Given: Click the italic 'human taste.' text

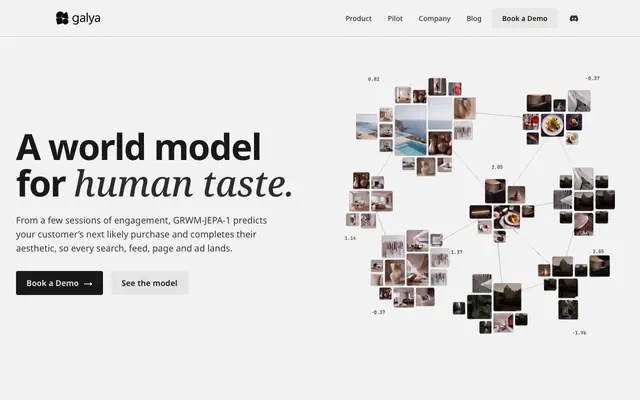Looking at the screenshot, I should (184, 184).
